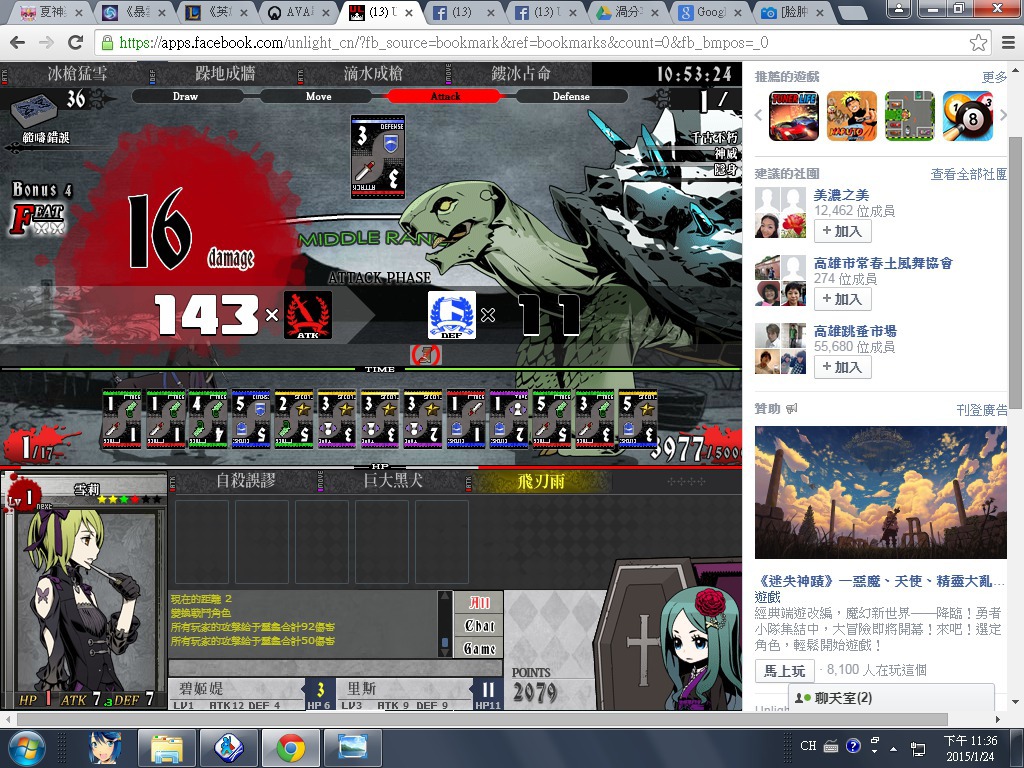This screenshot has height=768, width=1024.
Task: Open the 迷失神蹟 ad image
Action: (x=880, y=492)
